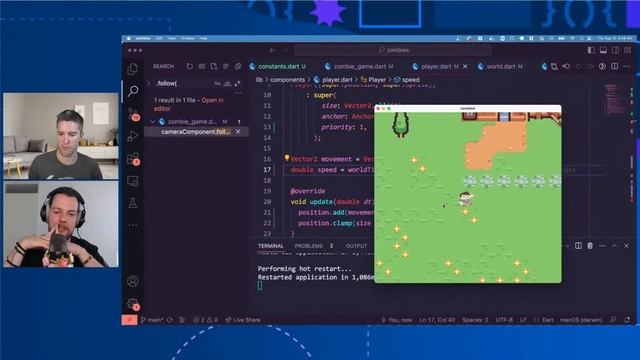Image resolution: width=640 pixels, height=360 pixels.
Task: Collapse zombie_game.dart search result group
Action: pos(152,122)
